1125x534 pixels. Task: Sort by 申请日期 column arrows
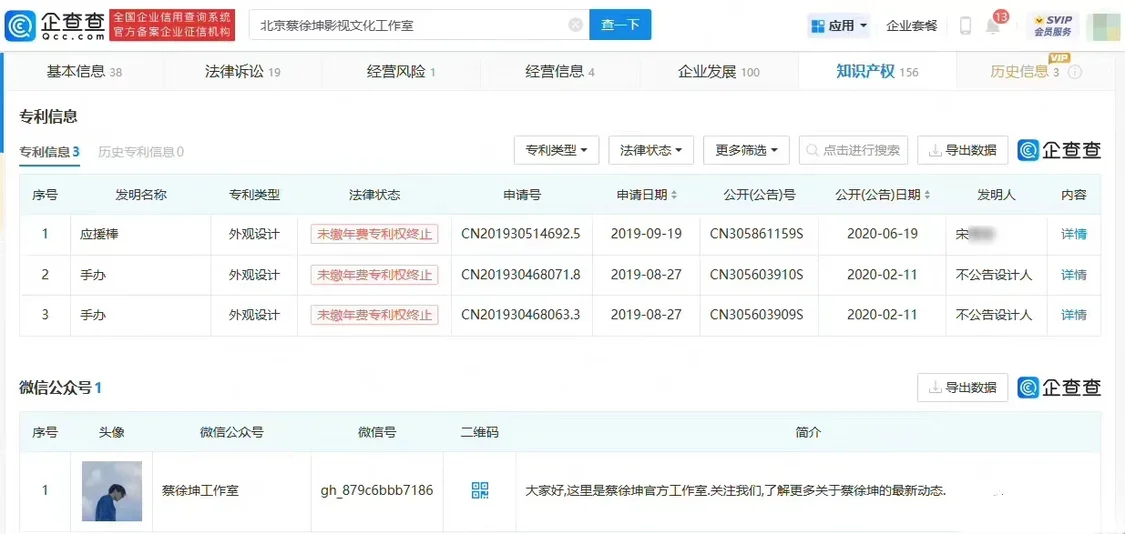click(674, 195)
